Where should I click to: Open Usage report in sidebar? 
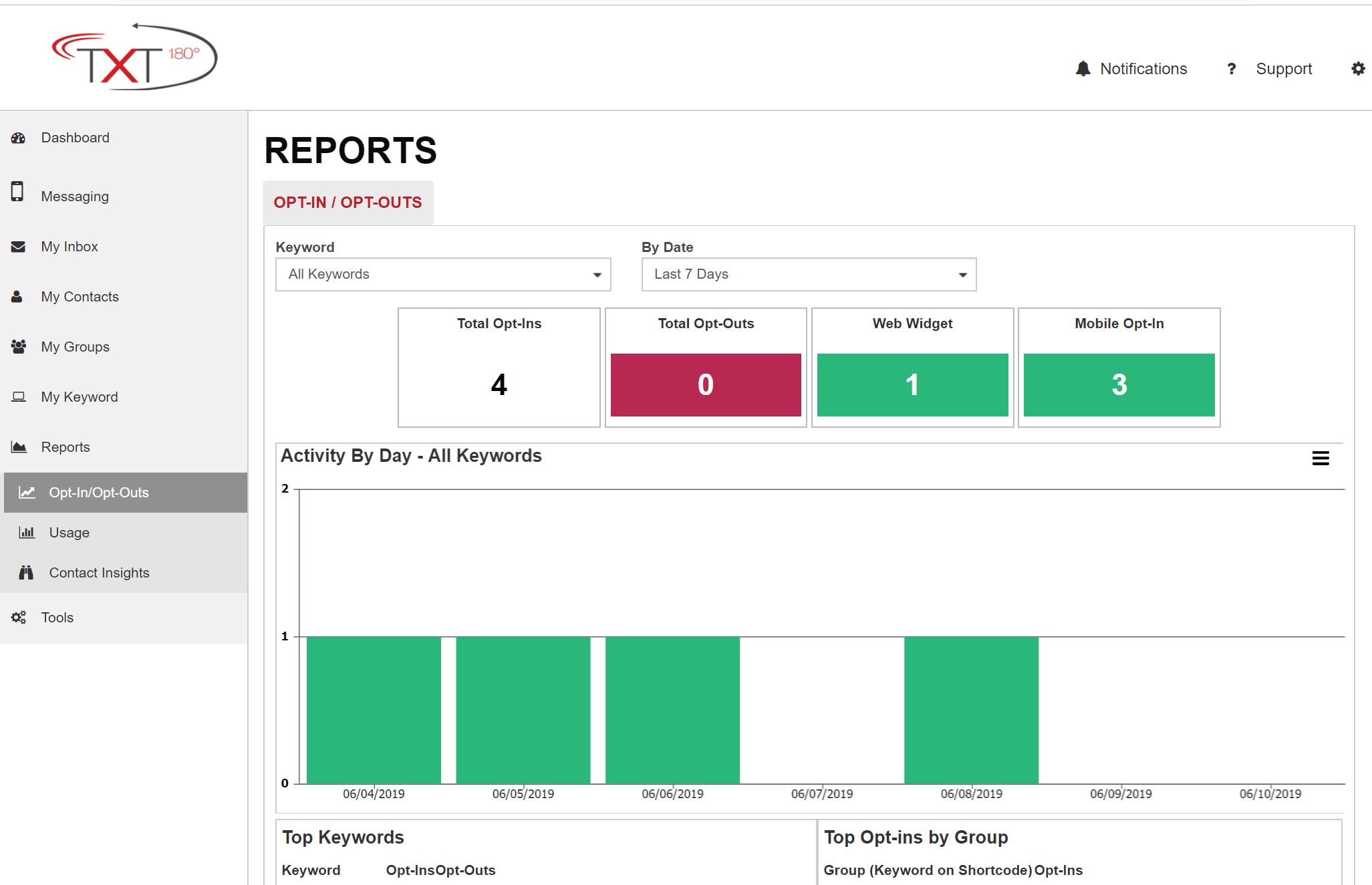(x=69, y=533)
